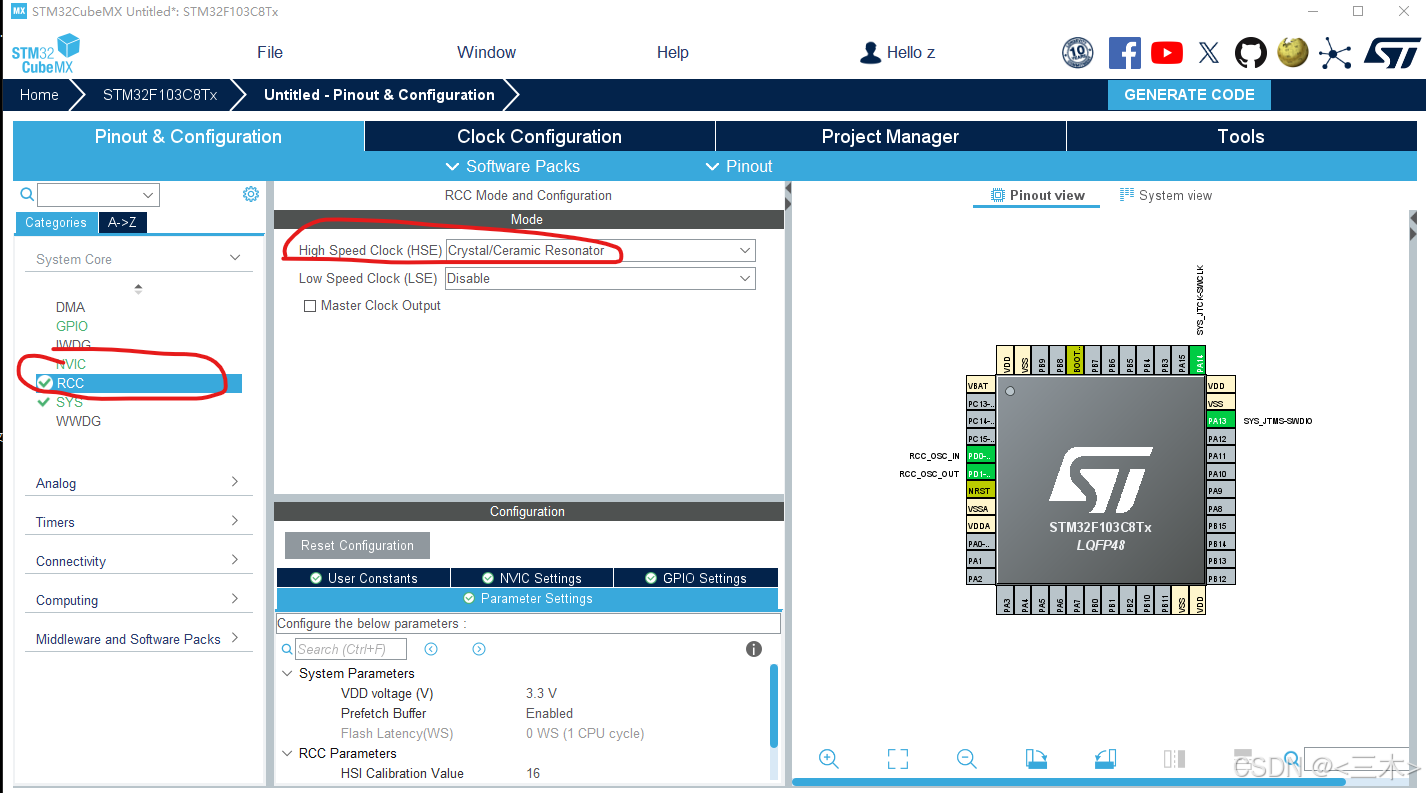Click the split view layout icon
Screen dimensions: 1426x793
1174,759
